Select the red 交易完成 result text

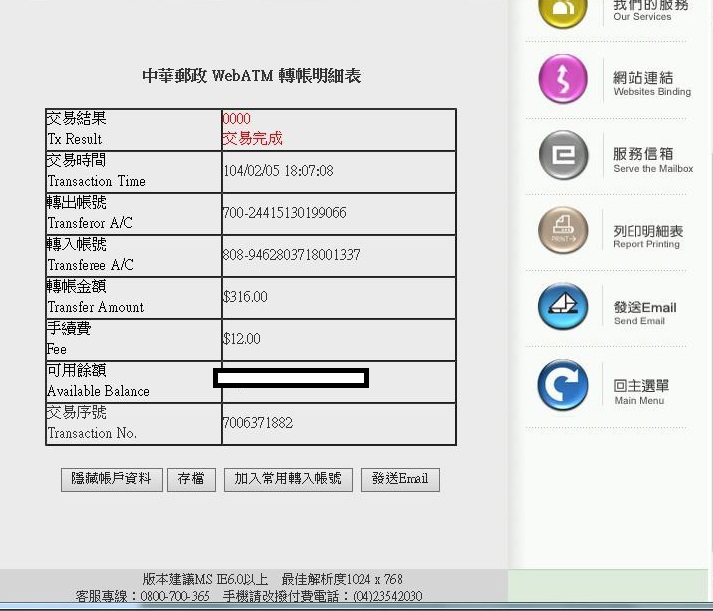click(252, 138)
